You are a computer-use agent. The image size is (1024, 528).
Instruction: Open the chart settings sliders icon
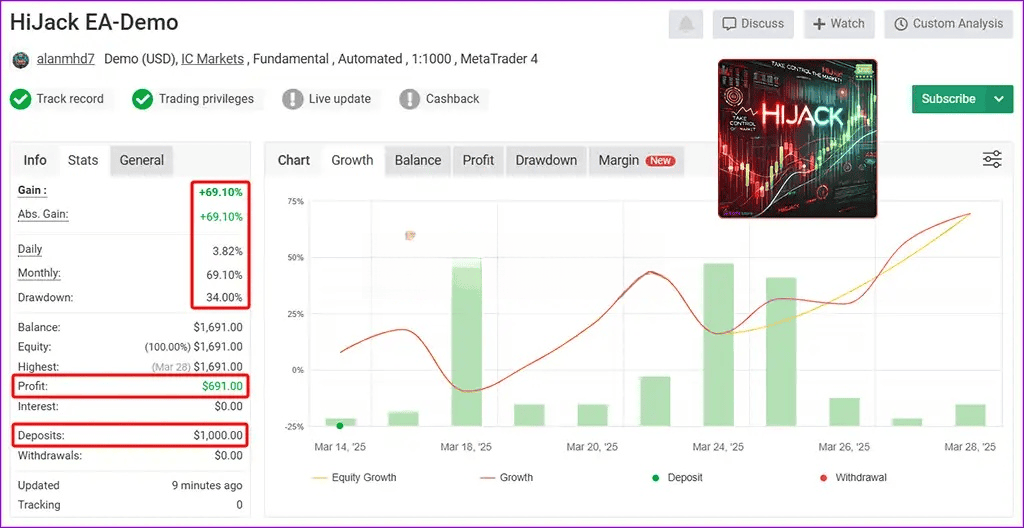[x=992, y=159]
